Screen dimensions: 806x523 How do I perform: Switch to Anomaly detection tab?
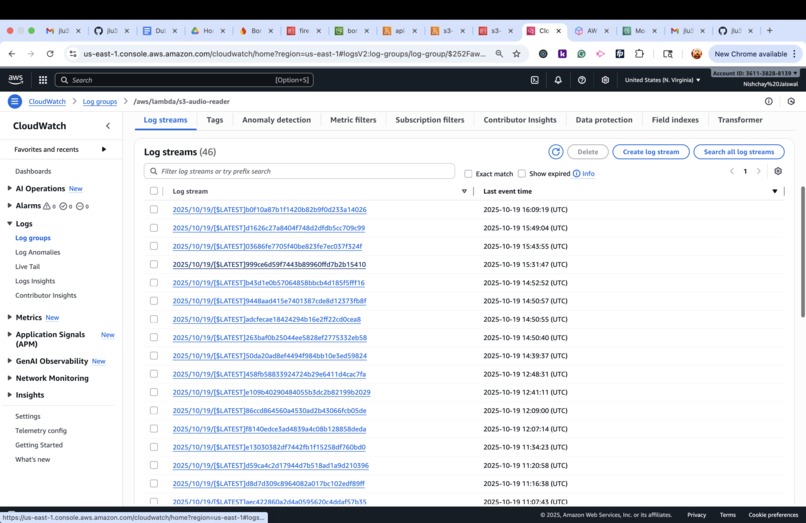(x=277, y=120)
